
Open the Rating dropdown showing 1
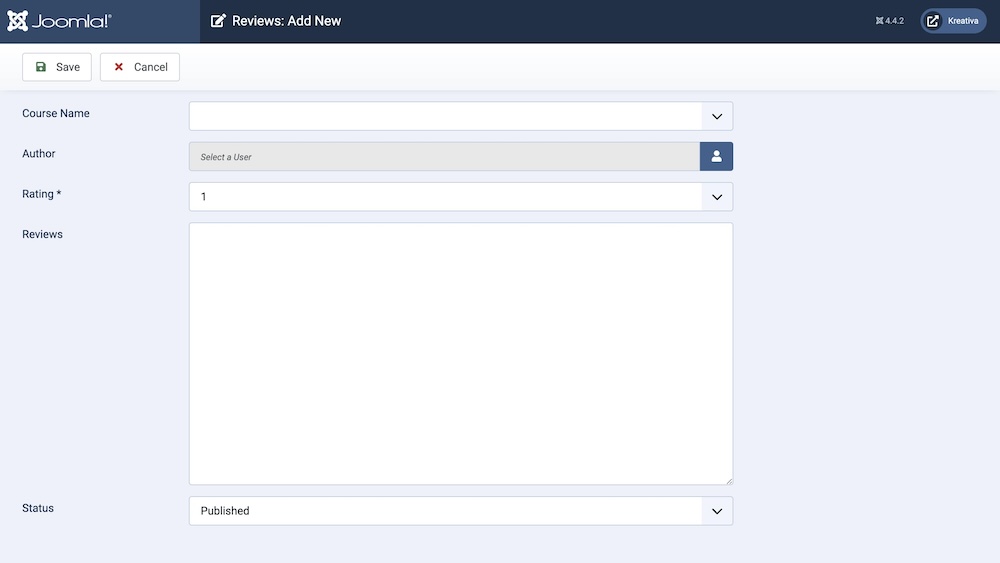click(716, 197)
